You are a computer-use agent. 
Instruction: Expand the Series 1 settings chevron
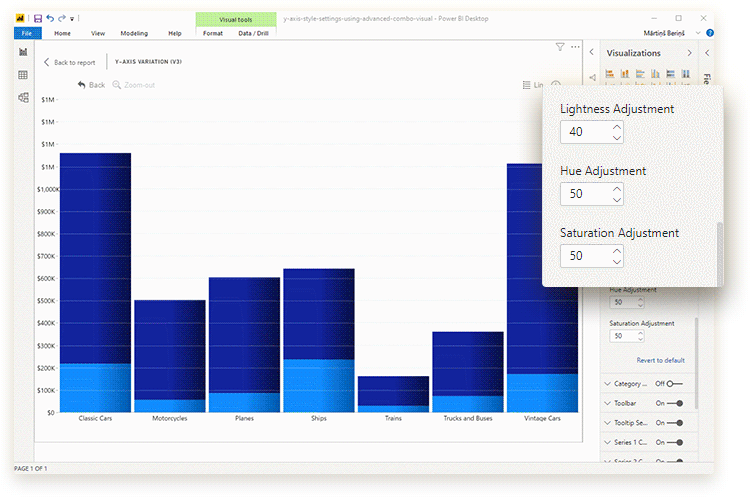point(607,441)
